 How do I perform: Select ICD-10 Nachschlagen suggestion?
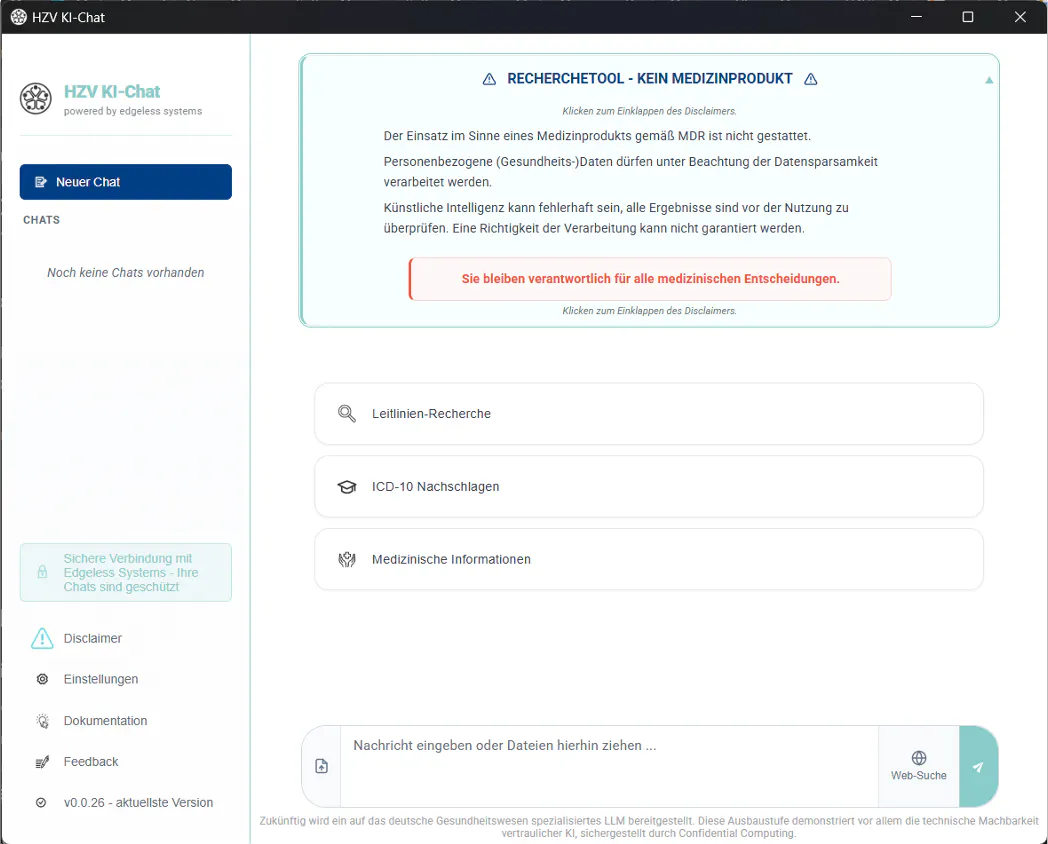[649, 486]
